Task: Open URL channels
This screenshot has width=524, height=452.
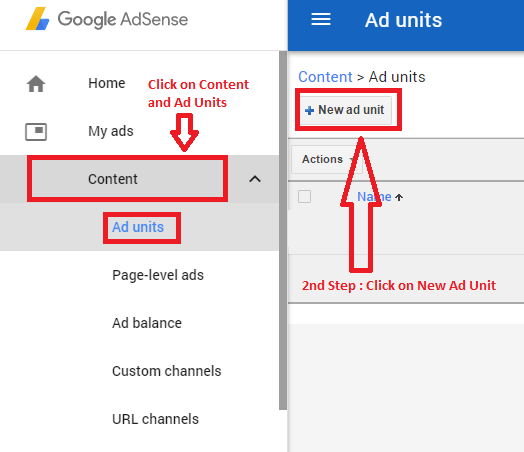Action: pyautogui.click(x=155, y=419)
